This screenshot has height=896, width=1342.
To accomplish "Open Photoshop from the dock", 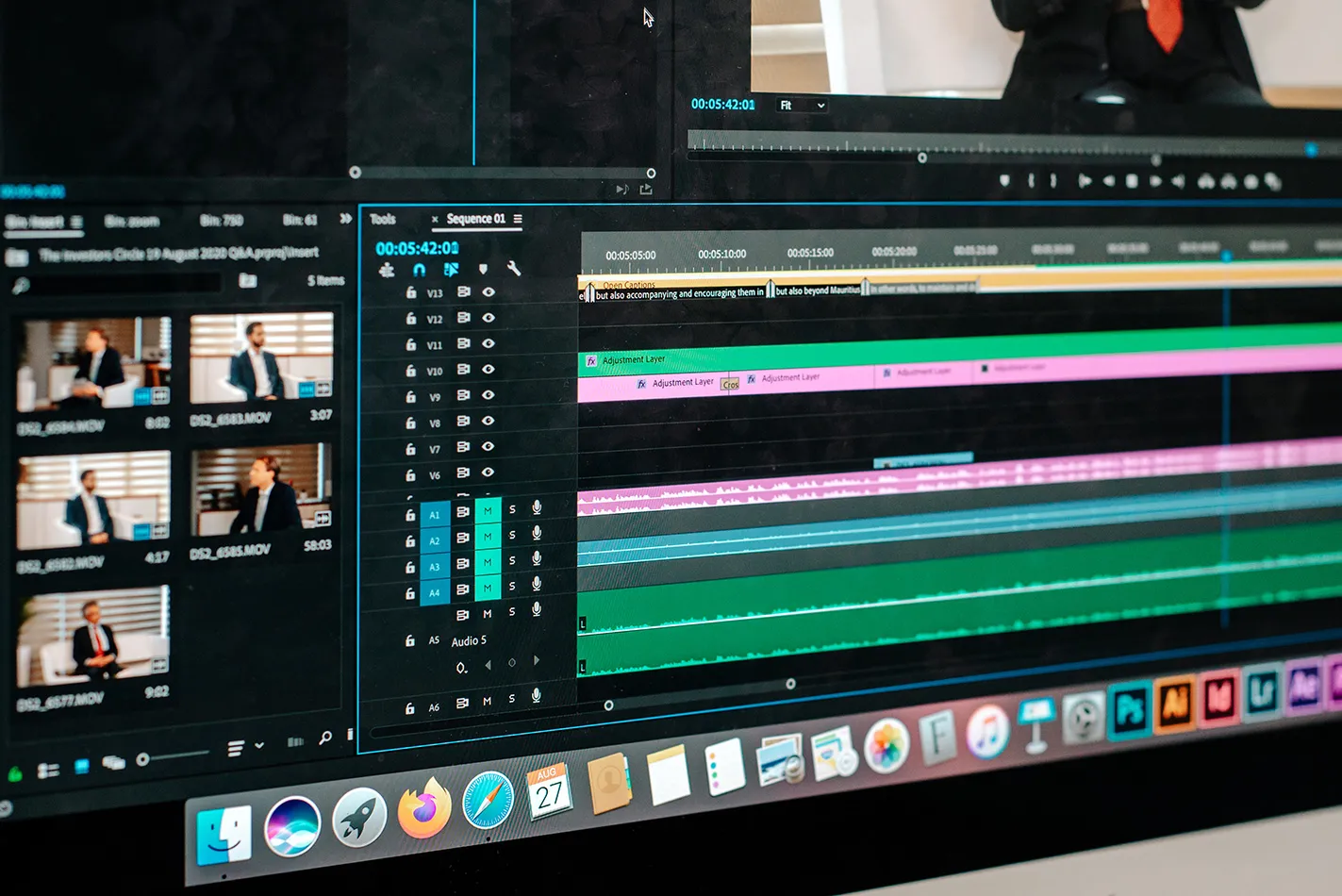I will (x=1129, y=710).
